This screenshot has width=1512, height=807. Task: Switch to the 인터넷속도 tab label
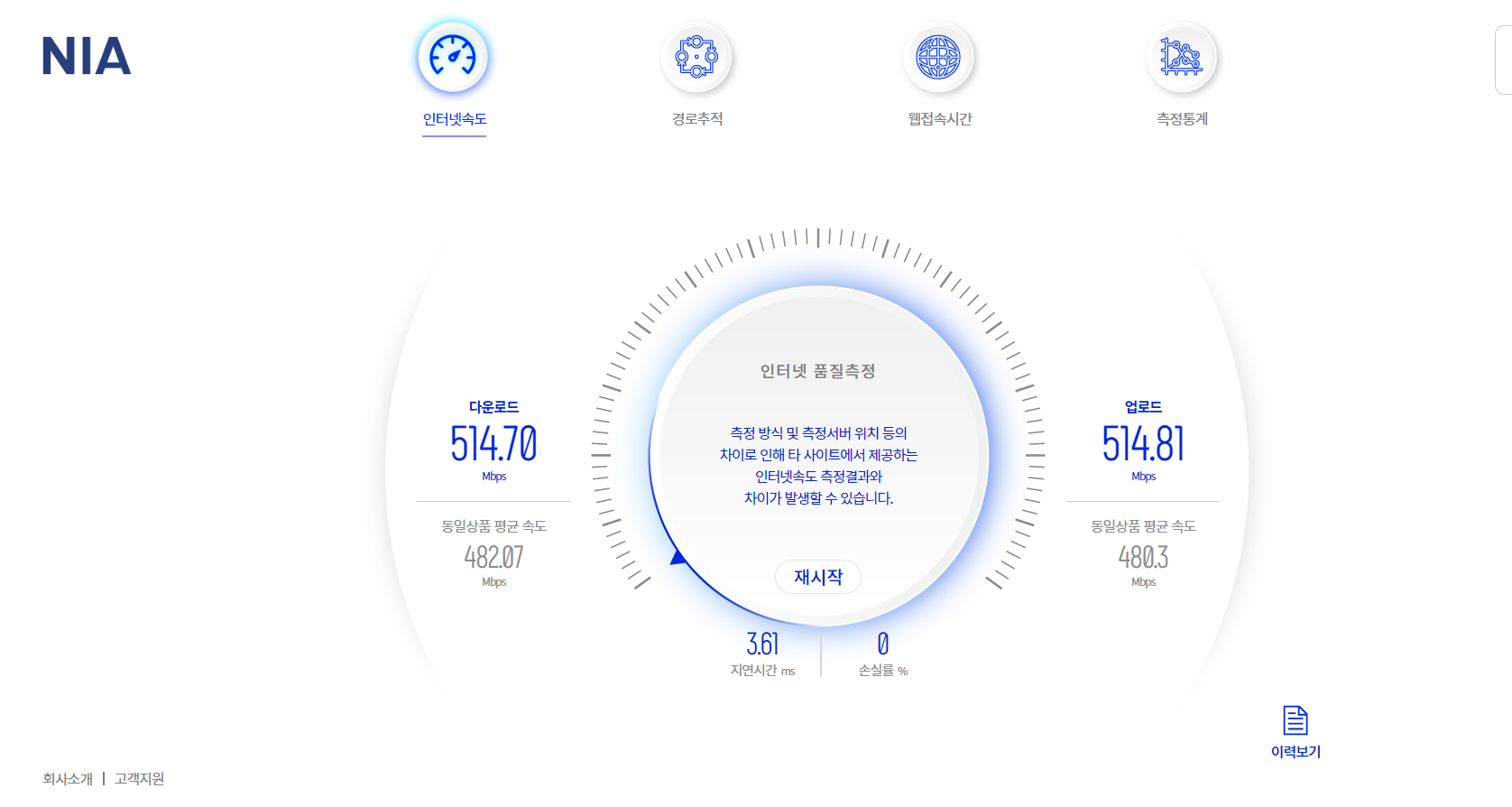[x=455, y=119]
